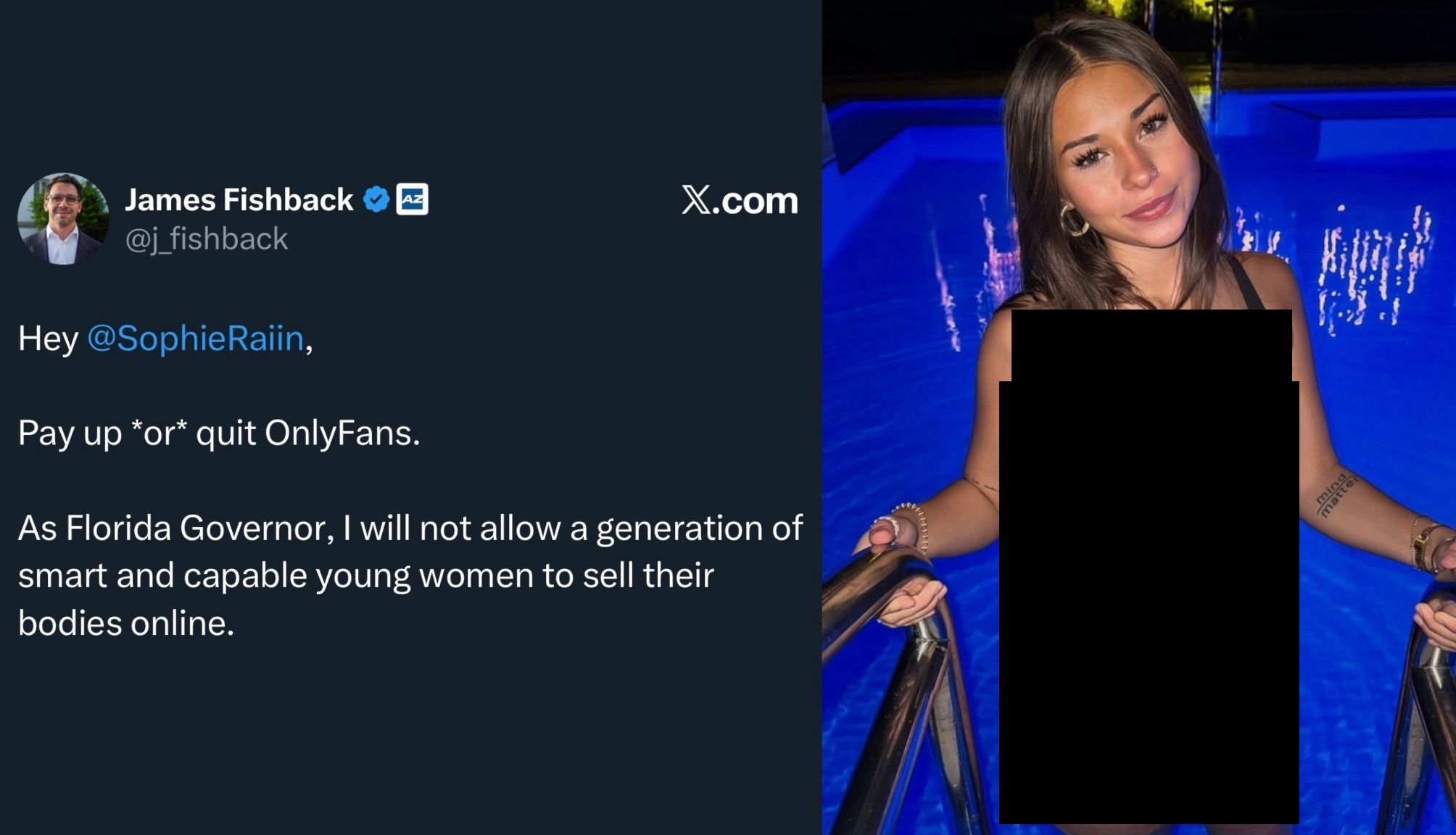Click the word "Hey" in the tweet
Viewport: 1456px width, 835px height.
(x=48, y=338)
